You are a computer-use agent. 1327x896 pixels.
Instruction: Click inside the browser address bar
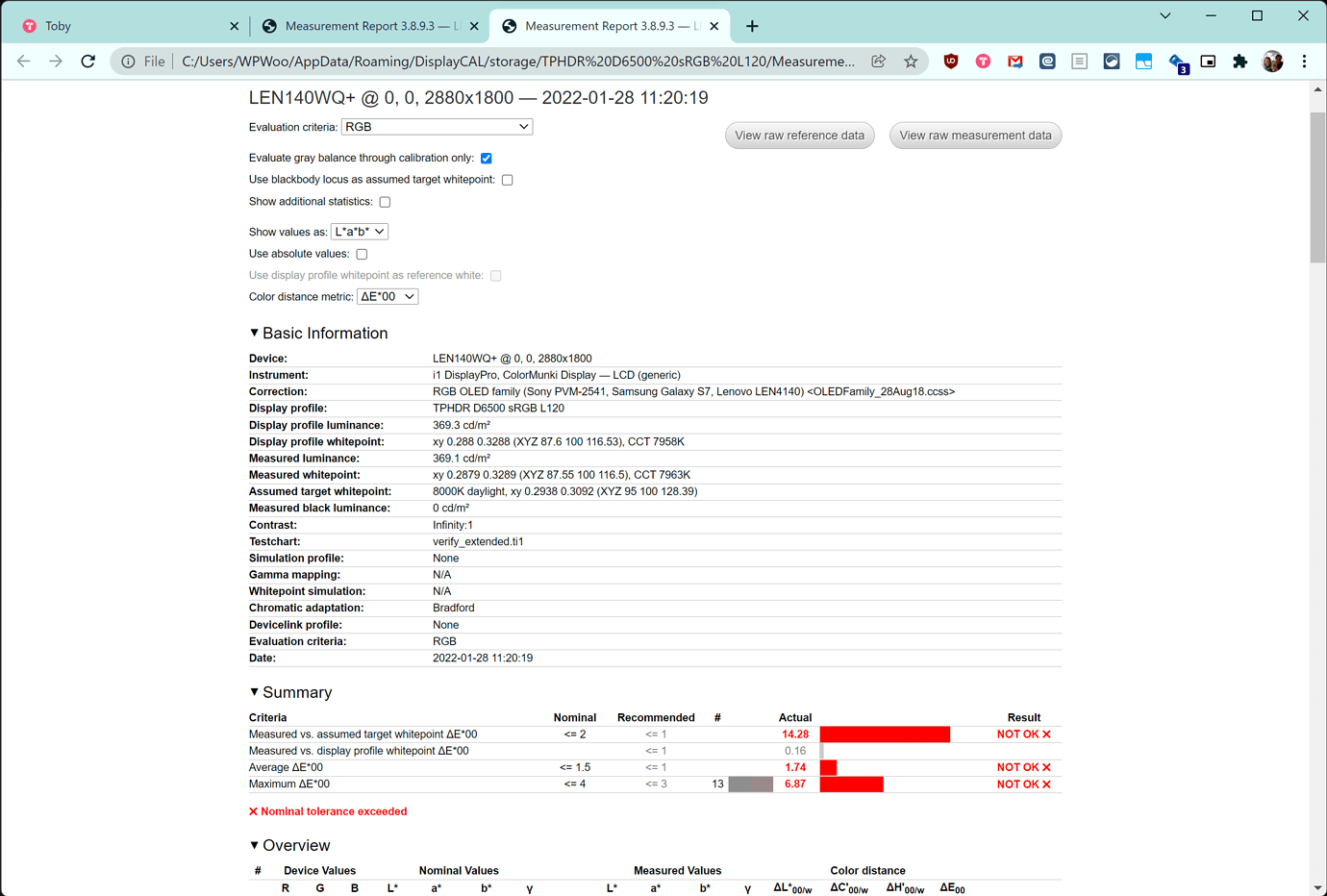519,61
